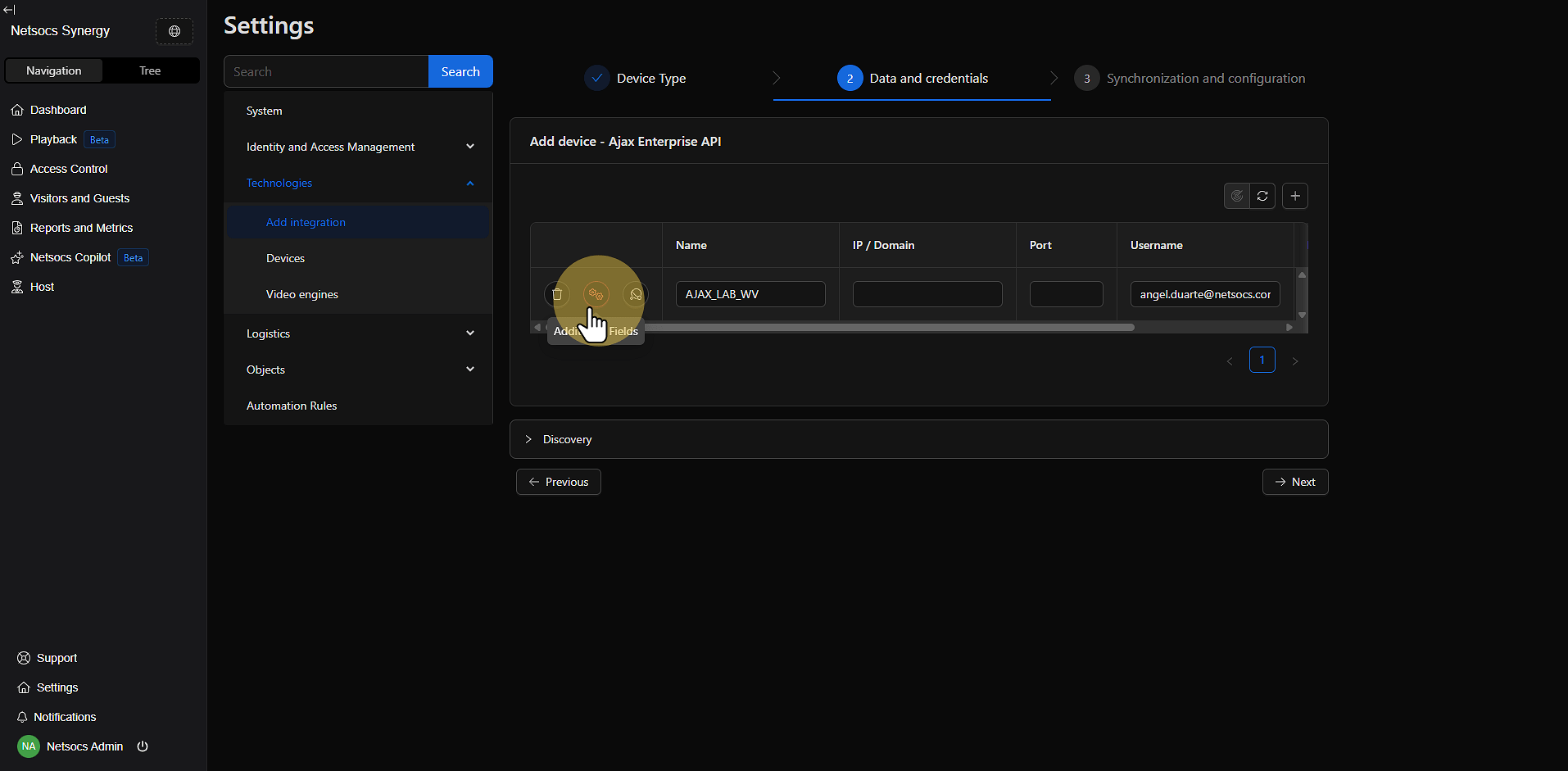Click the chat bubble icon in device row
The height and width of the screenshot is (771, 1568).
(x=635, y=294)
